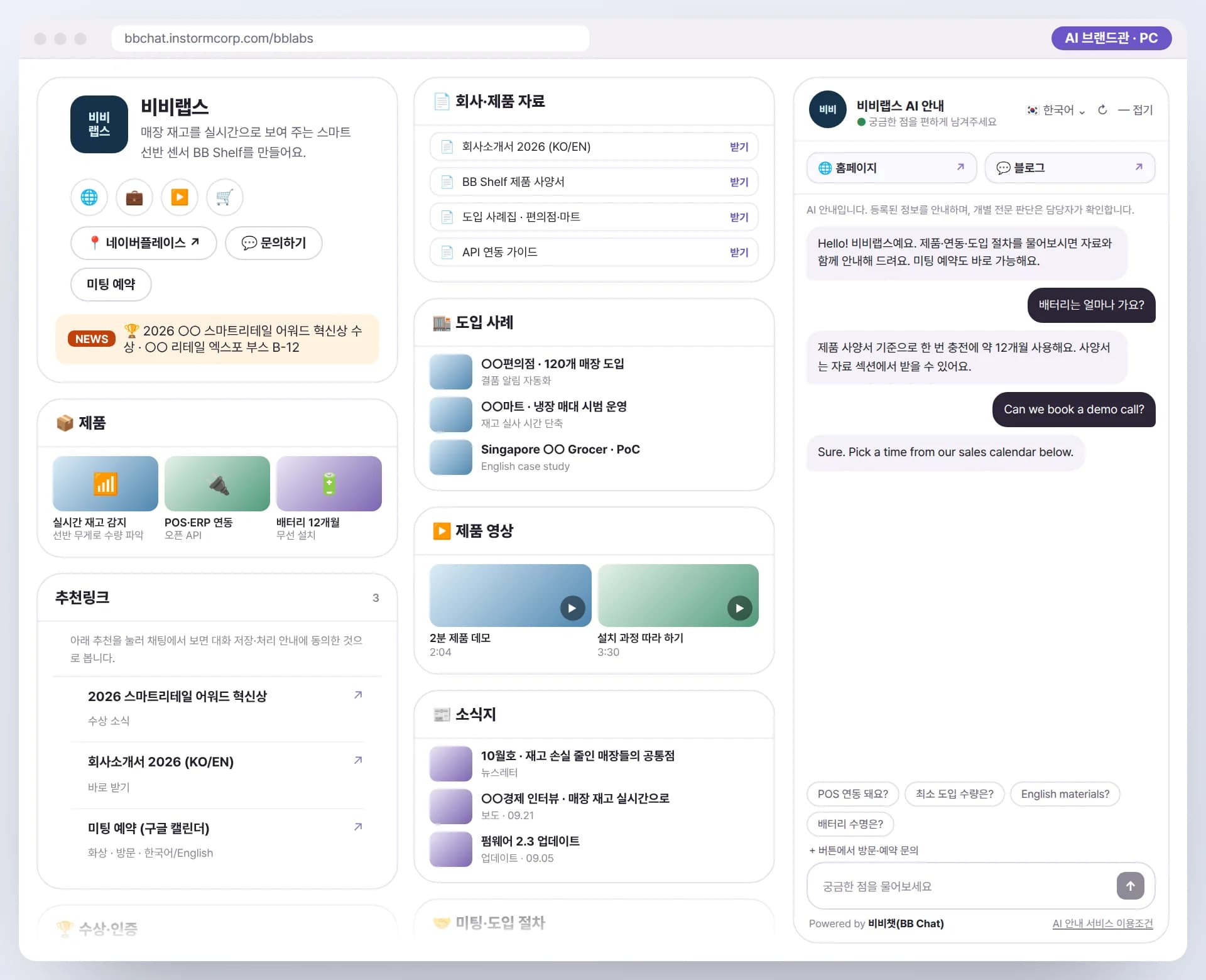Image resolution: width=1206 pixels, height=980 pixels.
Task: Open the orange play video icon
Action: click(x=180, y=197)
